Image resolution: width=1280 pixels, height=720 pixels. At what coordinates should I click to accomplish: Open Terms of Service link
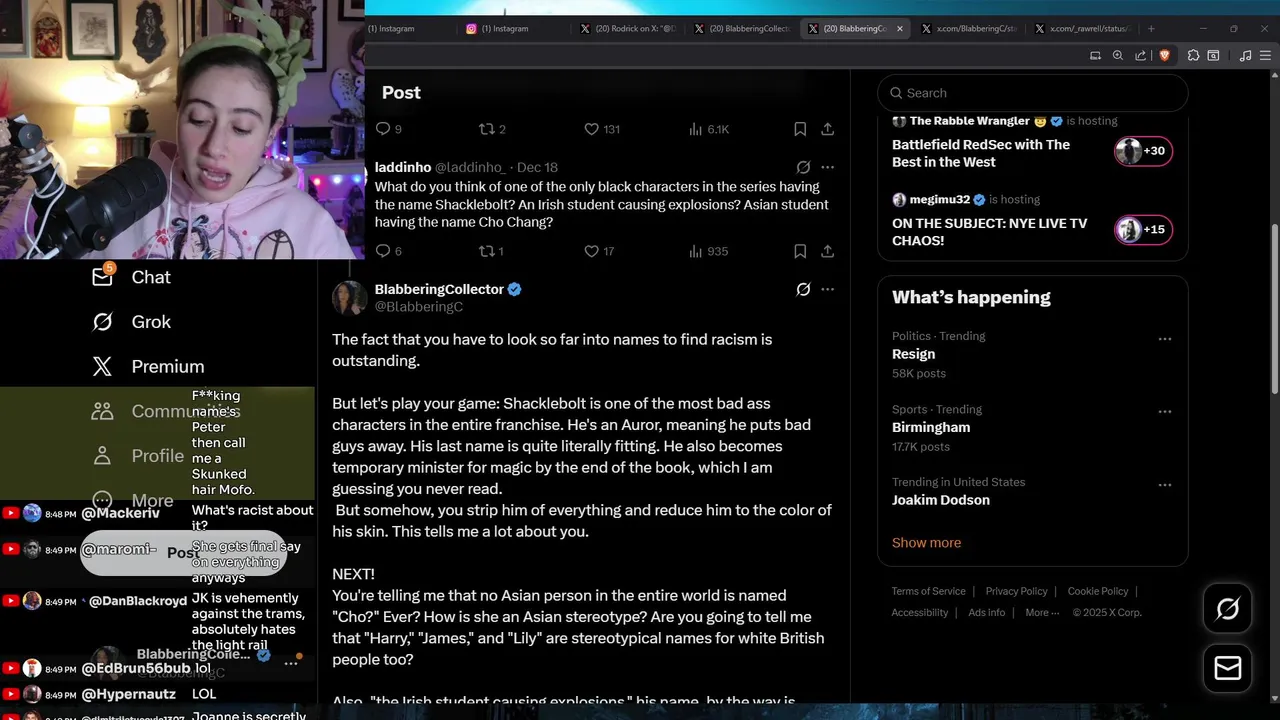(928, 591)
